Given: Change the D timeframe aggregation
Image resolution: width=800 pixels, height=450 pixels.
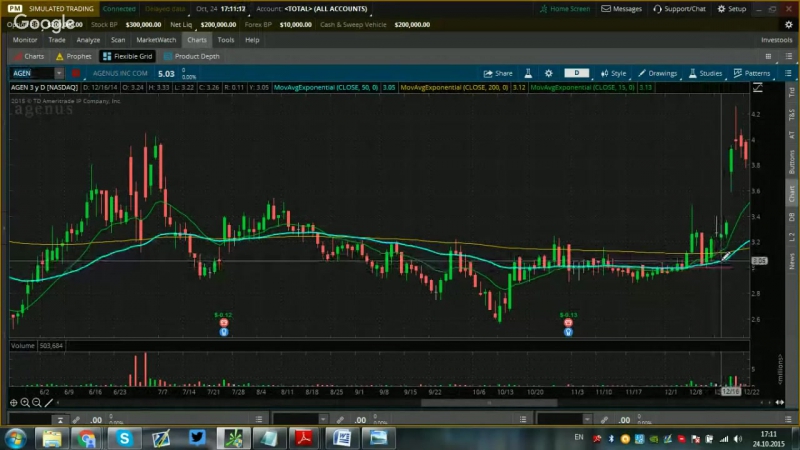Looking at the screenshot, I should (577, 73).
